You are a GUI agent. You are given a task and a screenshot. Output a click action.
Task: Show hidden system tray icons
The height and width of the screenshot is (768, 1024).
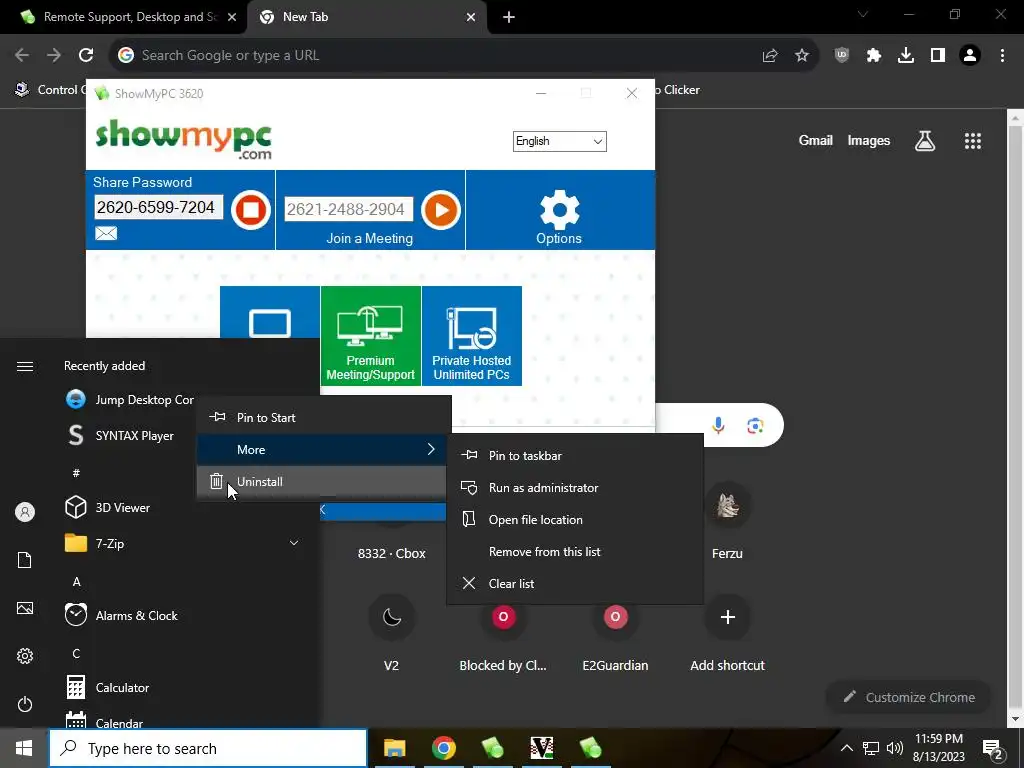(846, 748)
